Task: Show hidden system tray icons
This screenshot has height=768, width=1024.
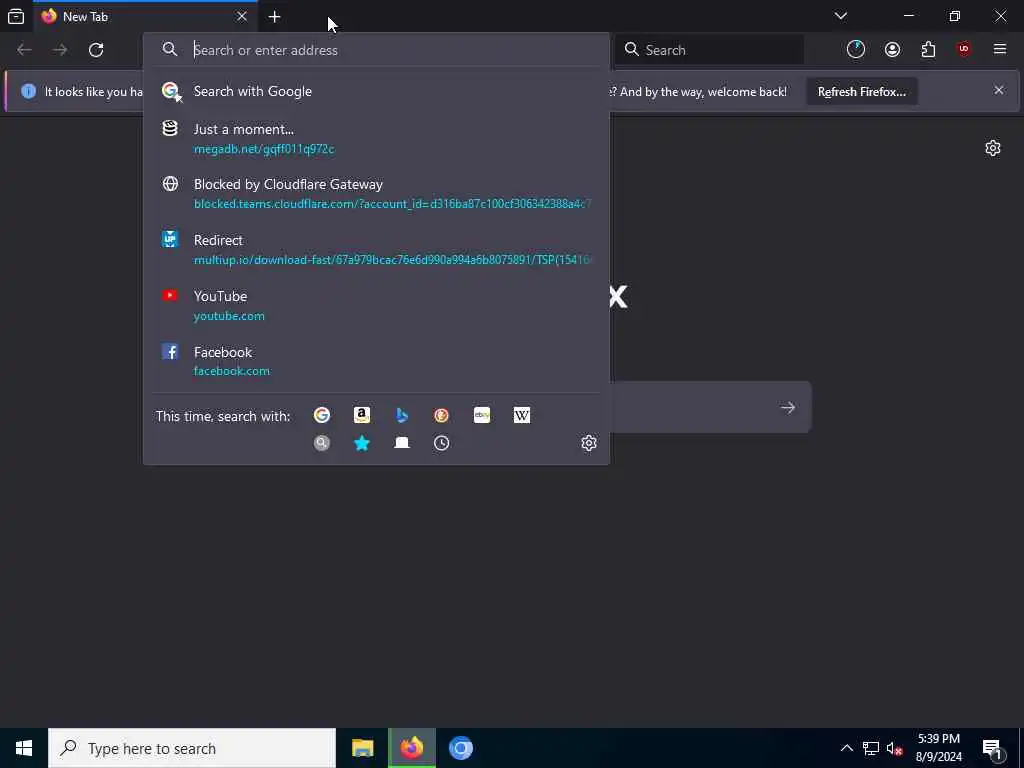Action: (x=846, y=748)
